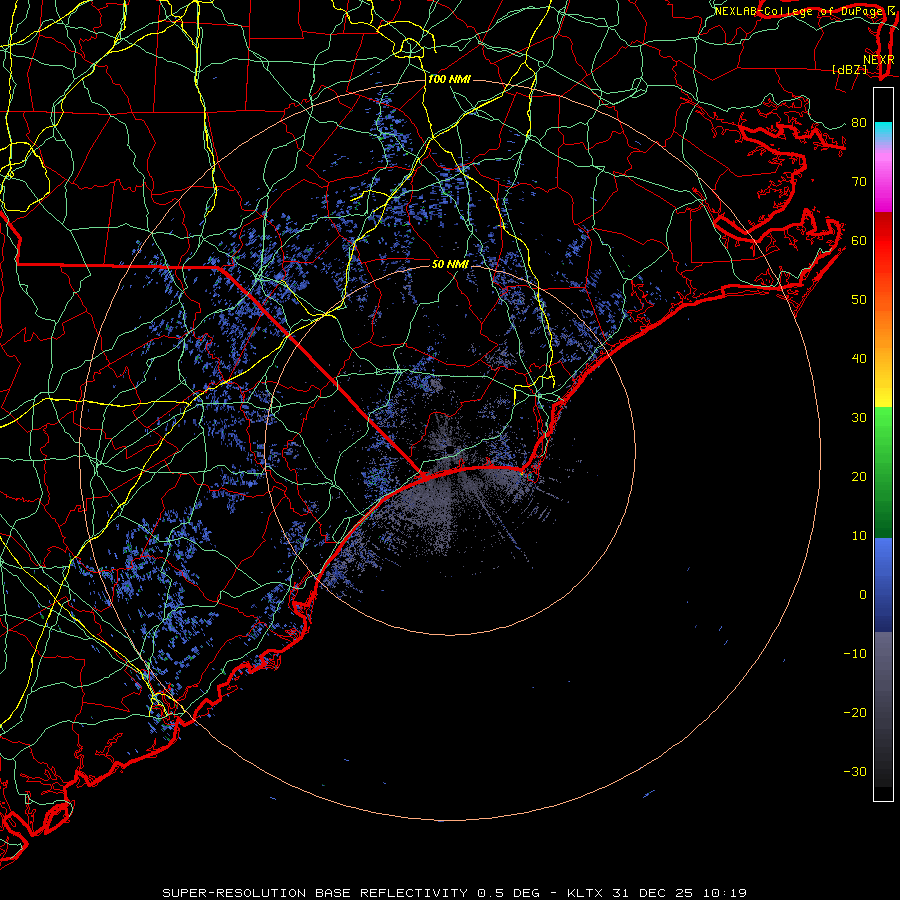Click the 'KLTX 31 DEC 25 10:19' timestamp

click(x=657, y=893)
